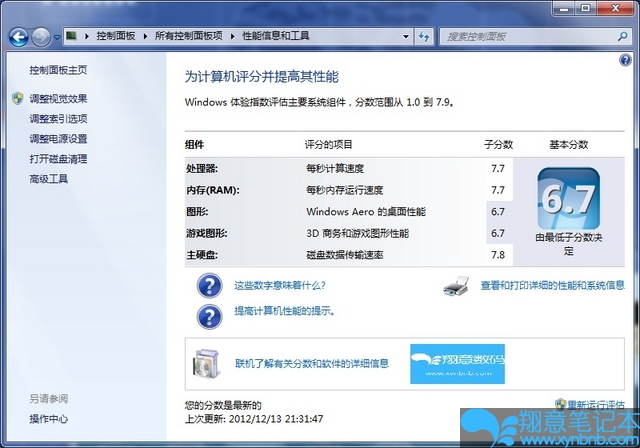640x448 pixels.
Task: Open 打开磁盘清理 link
Action: tap(58, 159)
